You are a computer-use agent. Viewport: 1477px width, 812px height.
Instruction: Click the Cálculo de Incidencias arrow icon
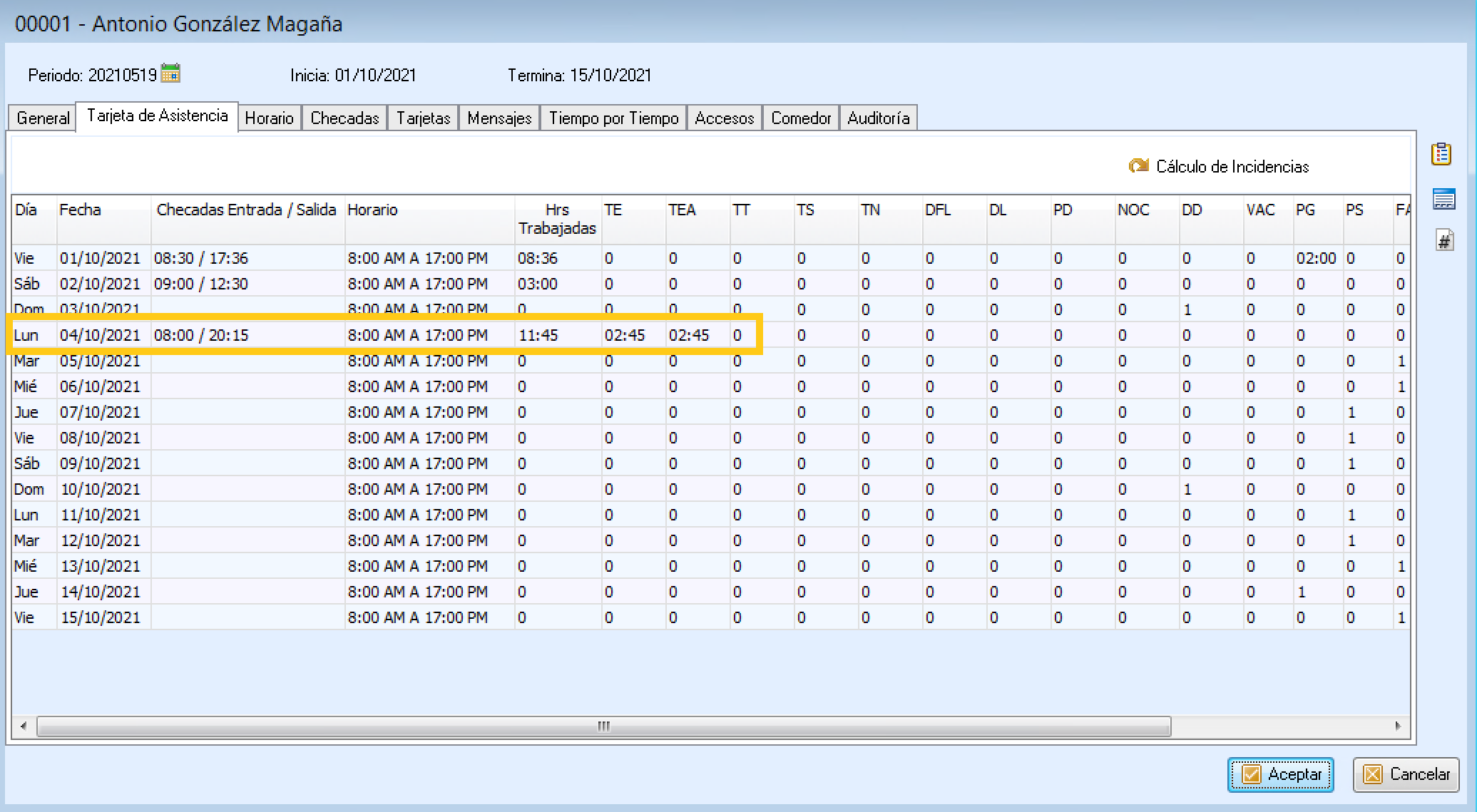tap(1138, 166)
